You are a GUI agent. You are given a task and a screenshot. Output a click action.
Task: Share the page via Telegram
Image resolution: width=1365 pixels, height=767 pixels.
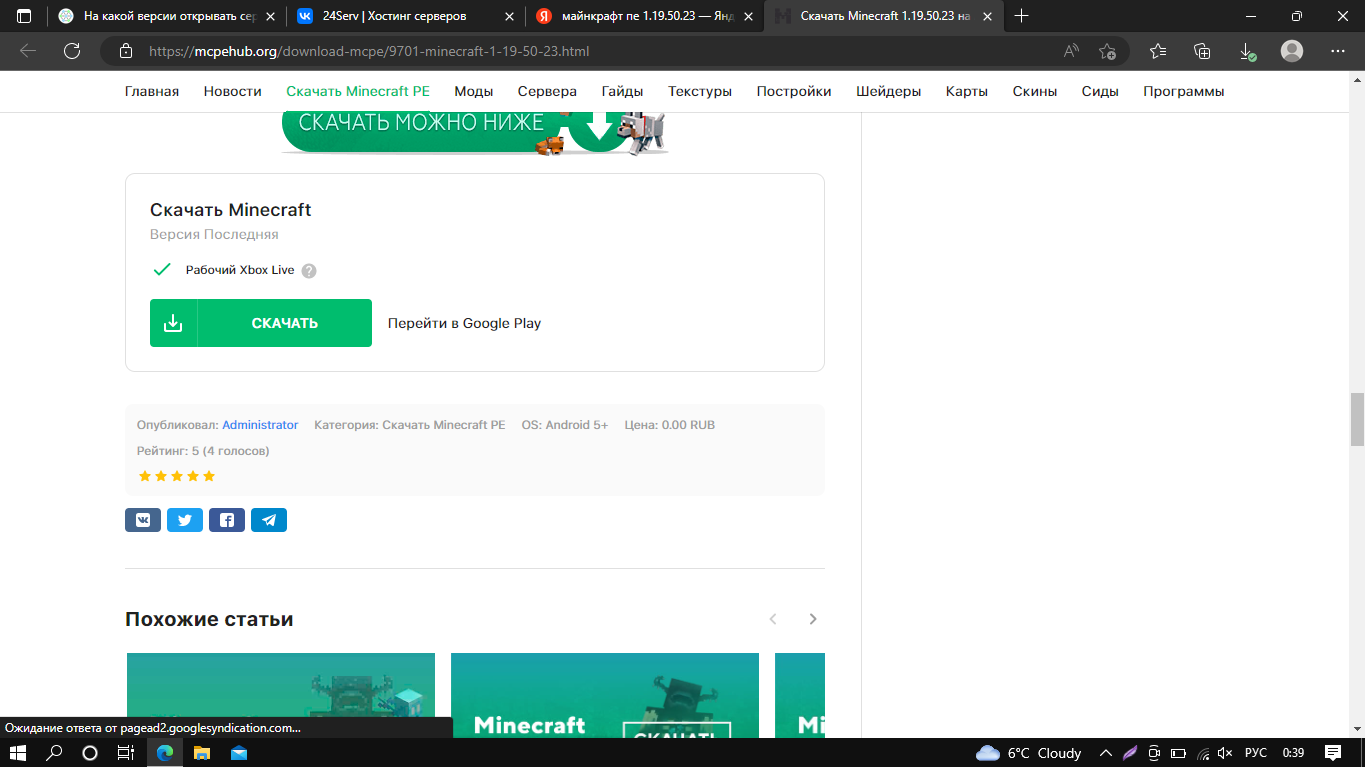[269, 520]
